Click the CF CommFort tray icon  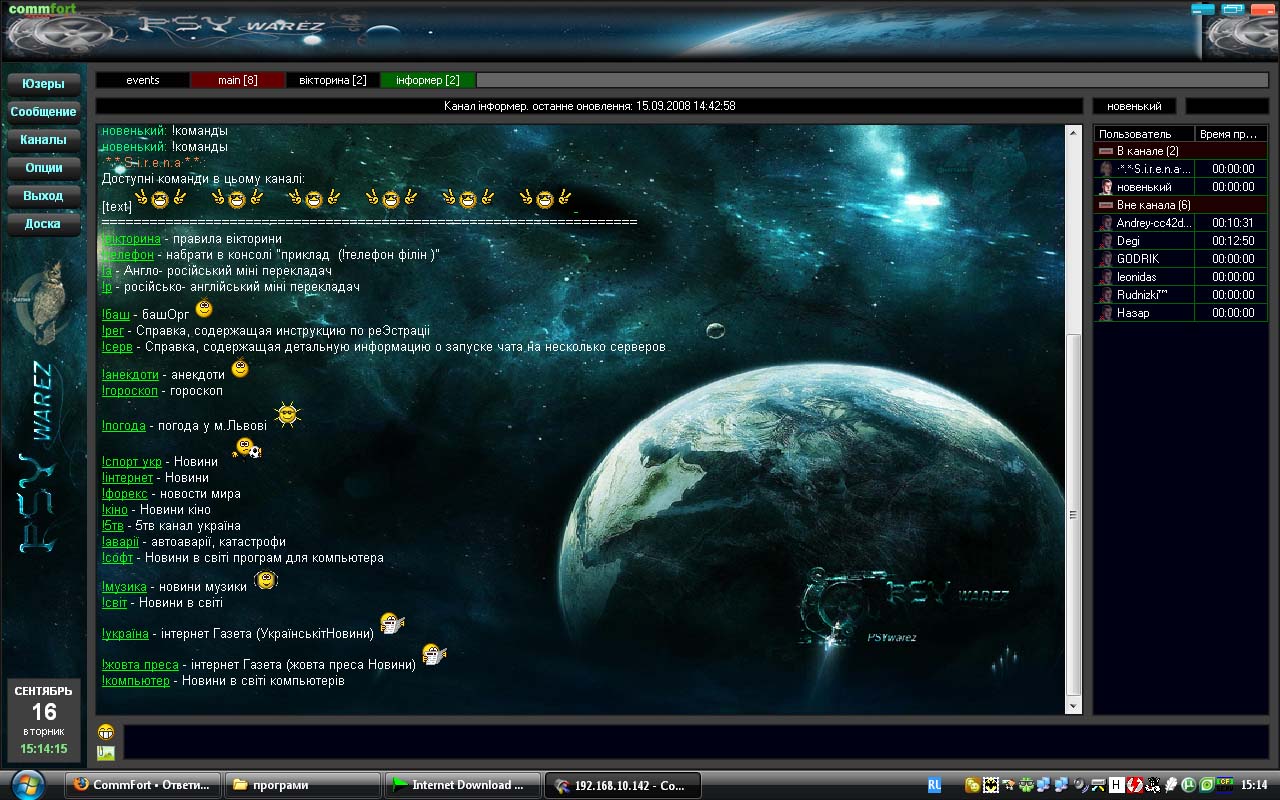1226,785
